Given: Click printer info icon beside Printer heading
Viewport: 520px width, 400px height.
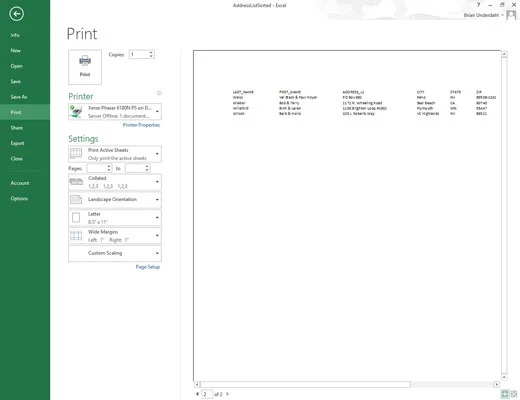Looking at the screenshot, I should click(x=159, y=93).
